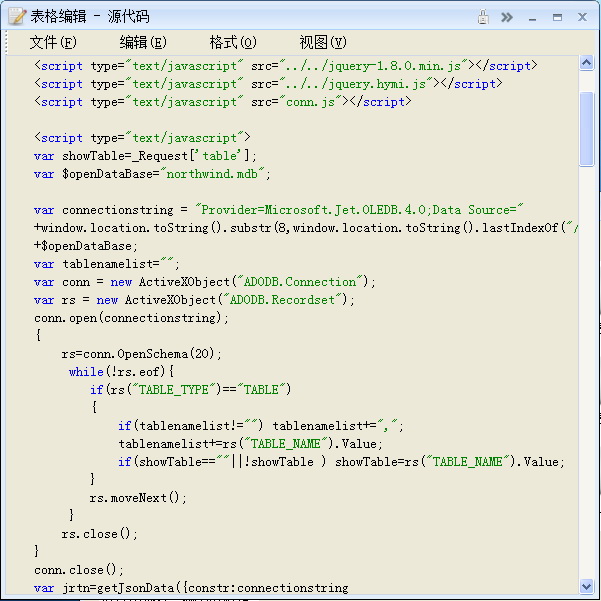The image size is (601, 601).
Task: Click the vertical scrollbar thumb
Action: (x=586, y=129)
